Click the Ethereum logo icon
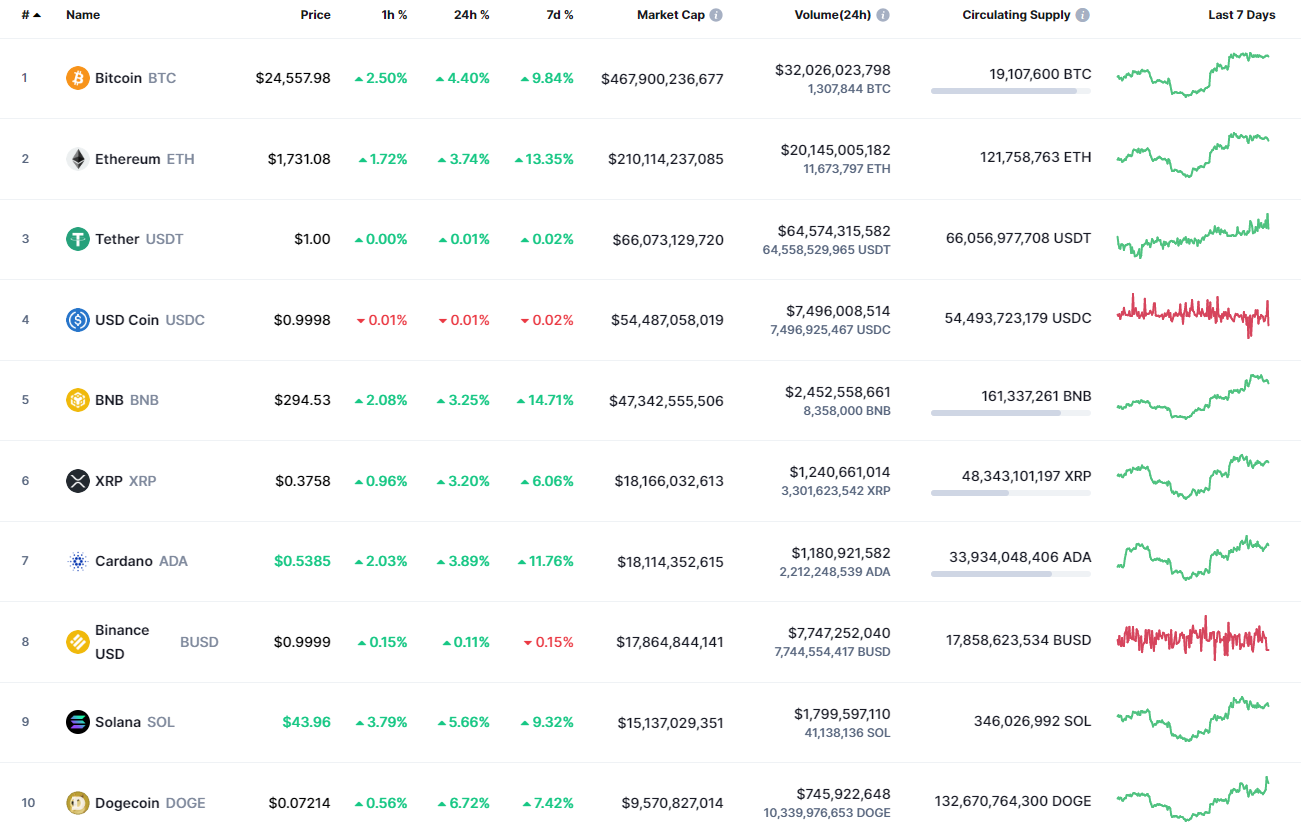This screenshot has width=1301, height=837. (x=77, y=158)
